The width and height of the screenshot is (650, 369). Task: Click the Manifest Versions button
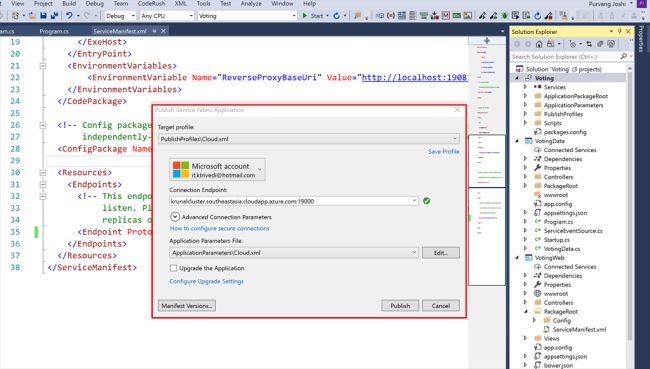tap(187, 306)
